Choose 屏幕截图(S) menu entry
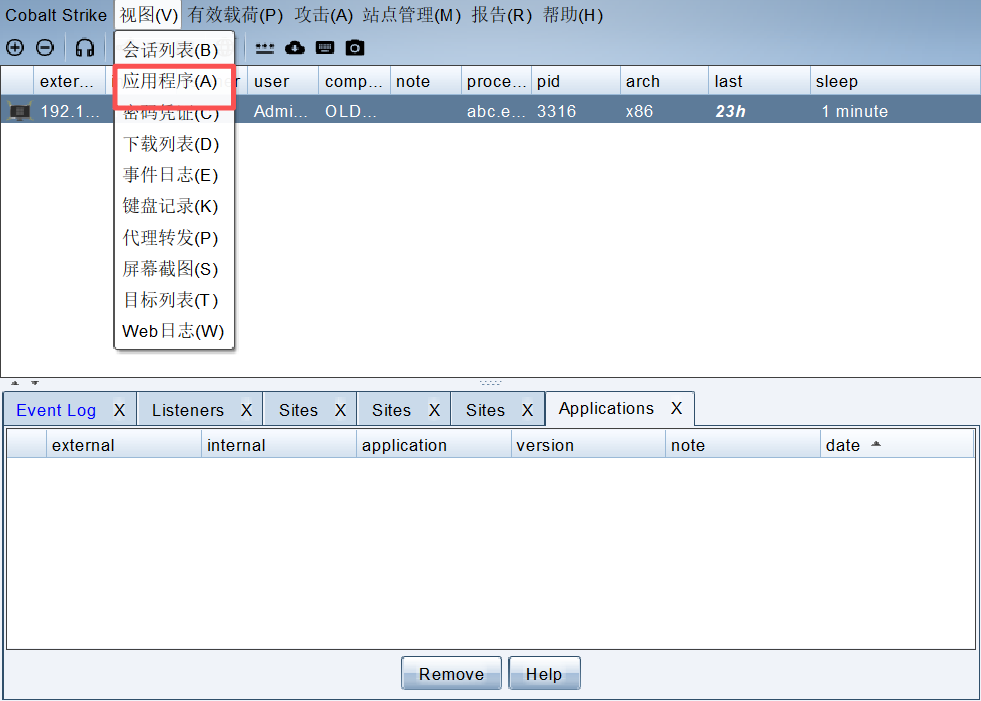981x701 pixels. pos(174,269)
